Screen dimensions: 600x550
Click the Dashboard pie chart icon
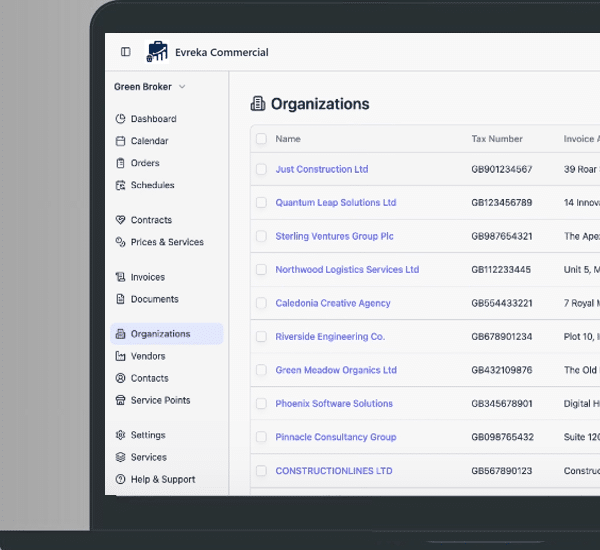click(120, 119)
